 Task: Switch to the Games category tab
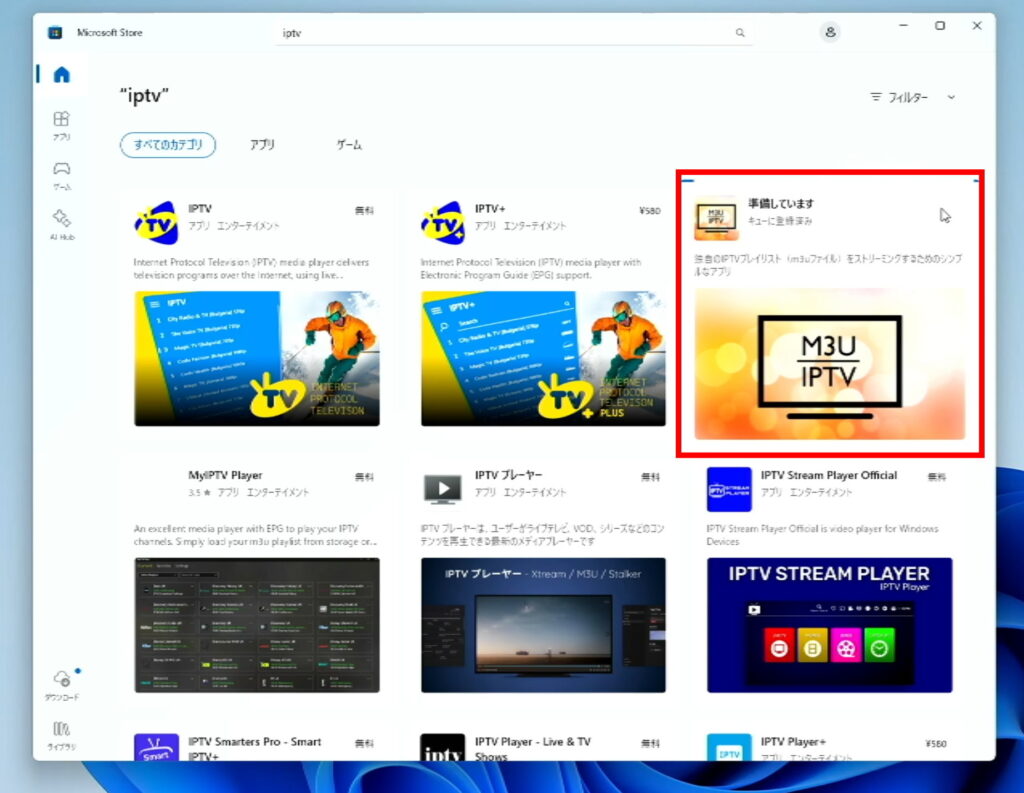click(x=349, y=145)
